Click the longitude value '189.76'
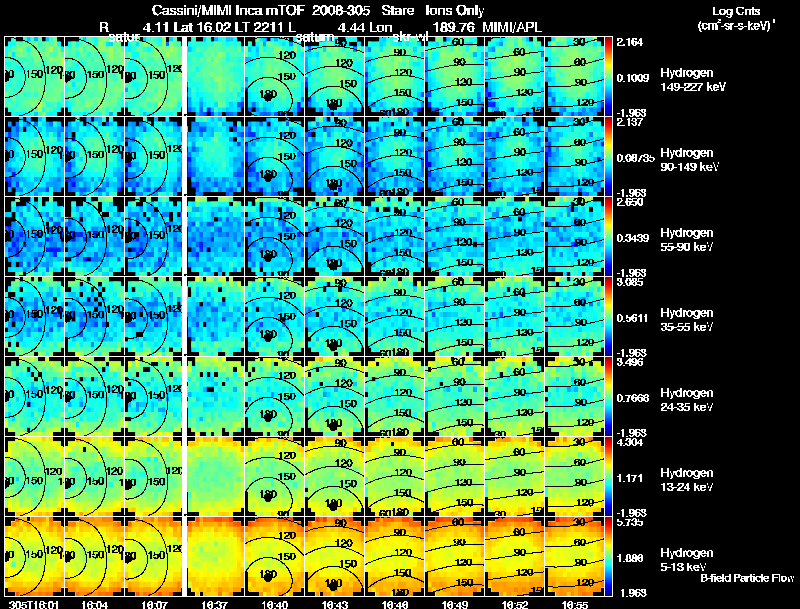Image resolution: width=800 pixels, height=609 pixels. tap(454, 27)
